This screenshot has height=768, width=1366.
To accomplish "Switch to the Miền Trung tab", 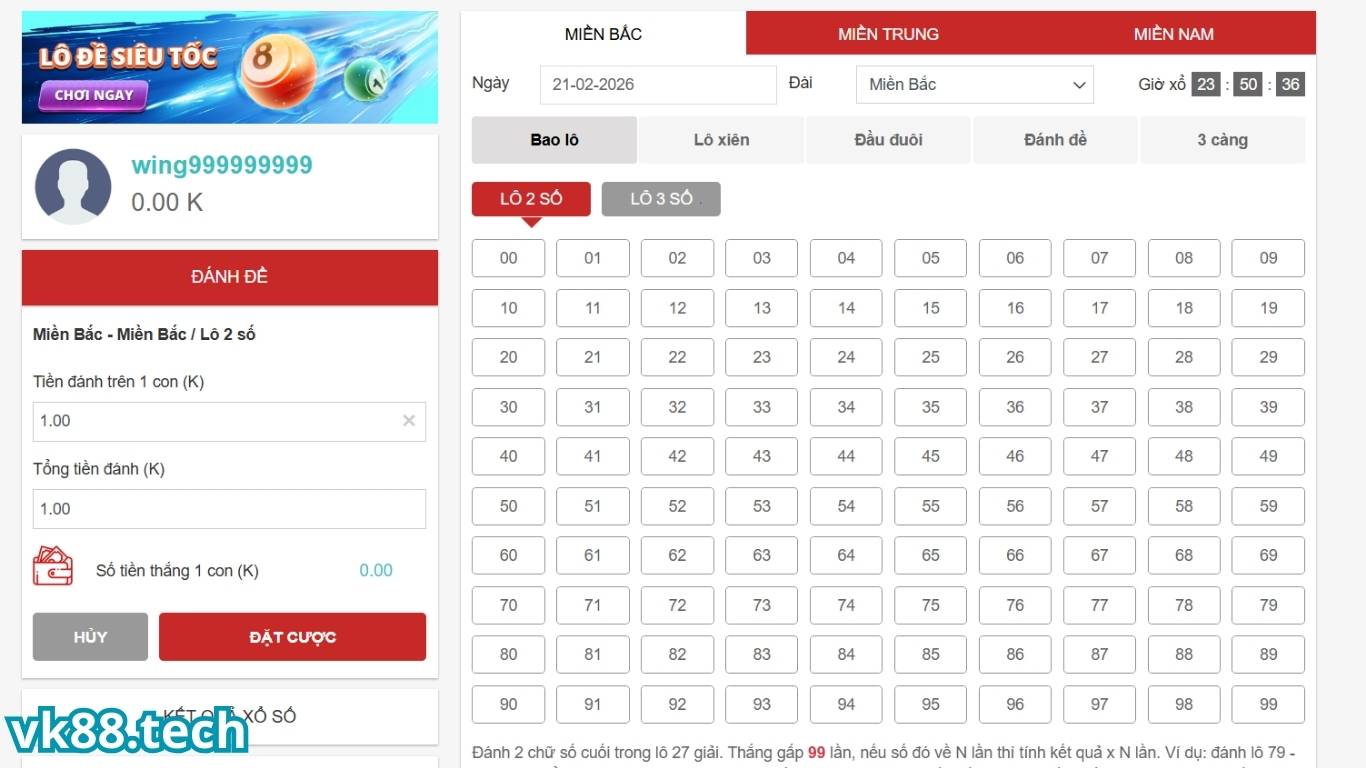I will (x=888, y=34).
